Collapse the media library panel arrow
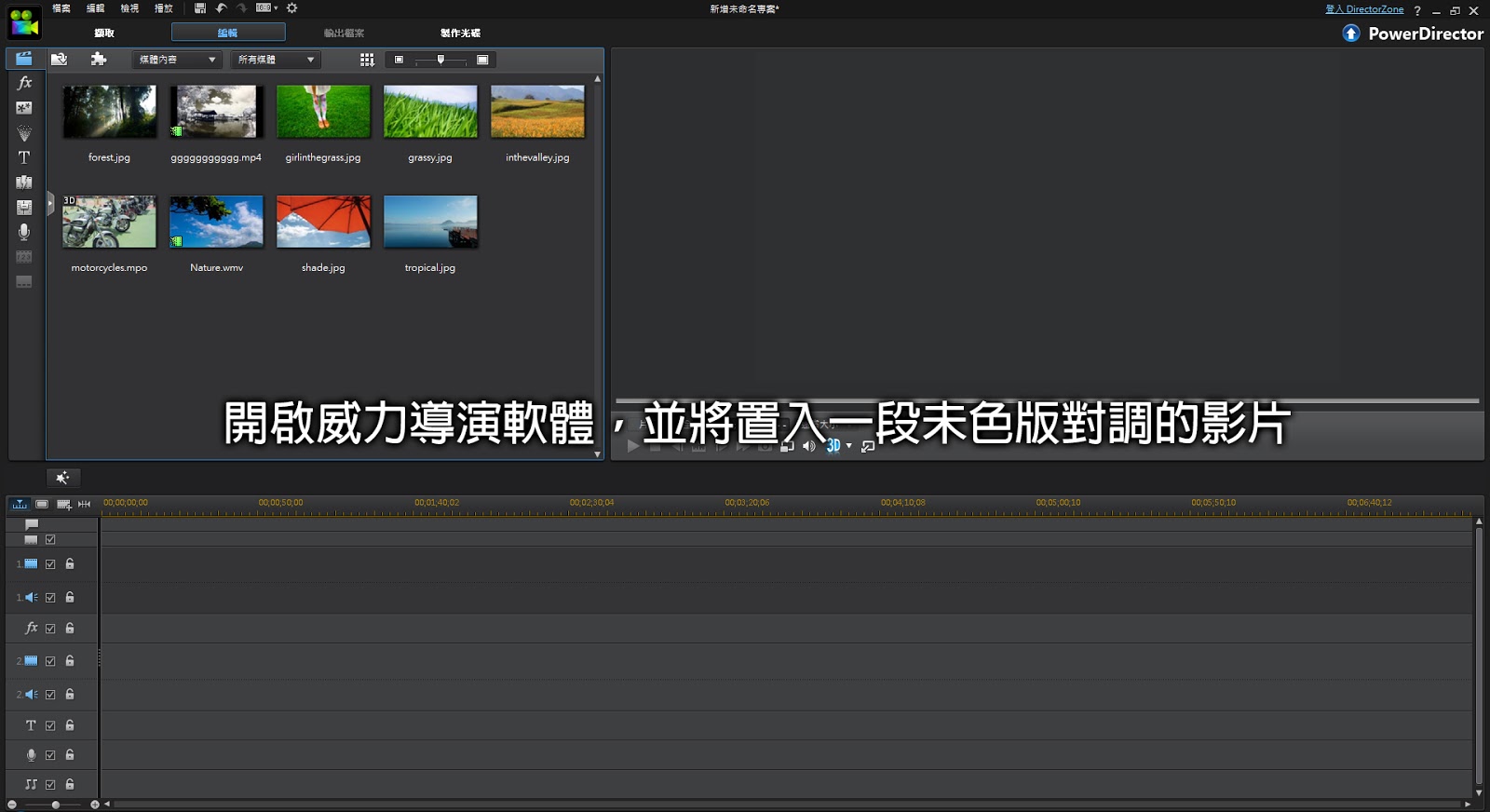This screenshot has height=812, width=1490. 50,201
